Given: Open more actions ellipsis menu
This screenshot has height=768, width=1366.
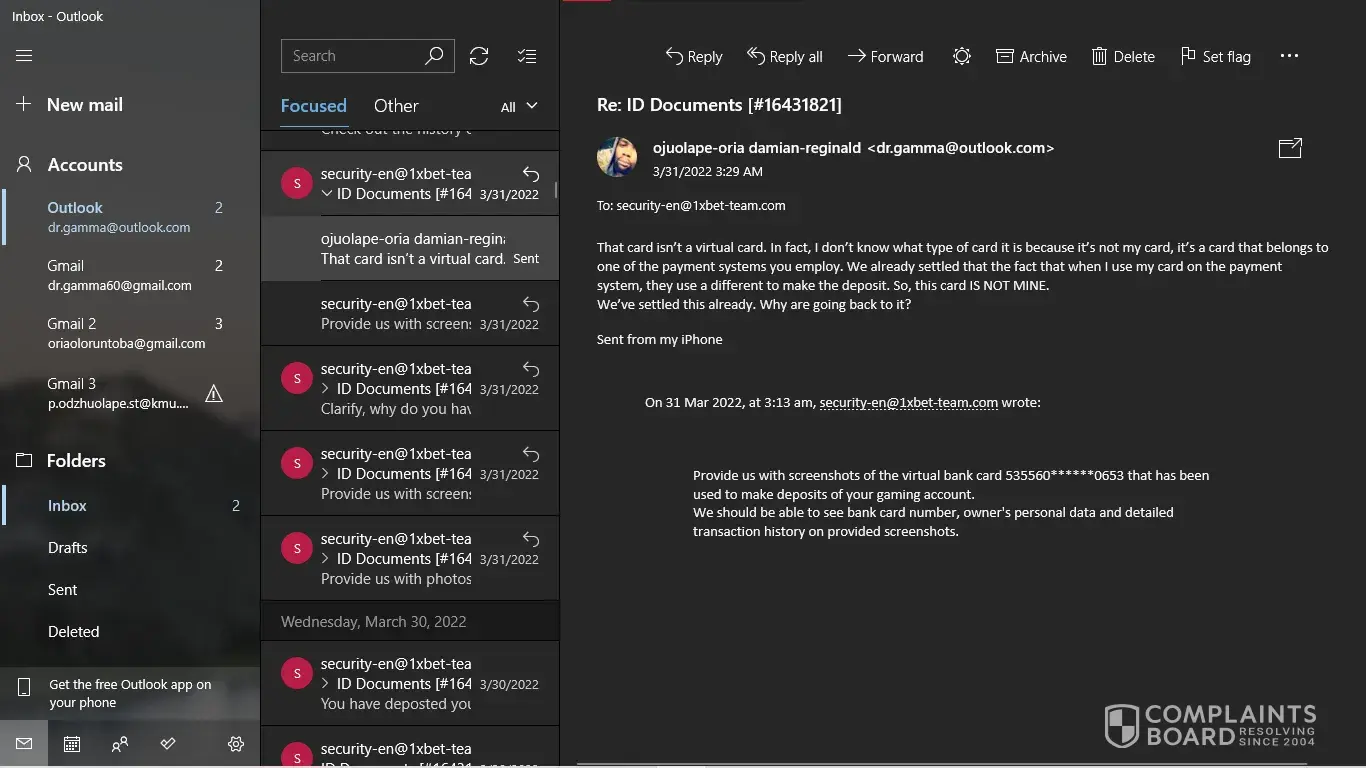Looking at the screenshot, I should click(1289, 57).
